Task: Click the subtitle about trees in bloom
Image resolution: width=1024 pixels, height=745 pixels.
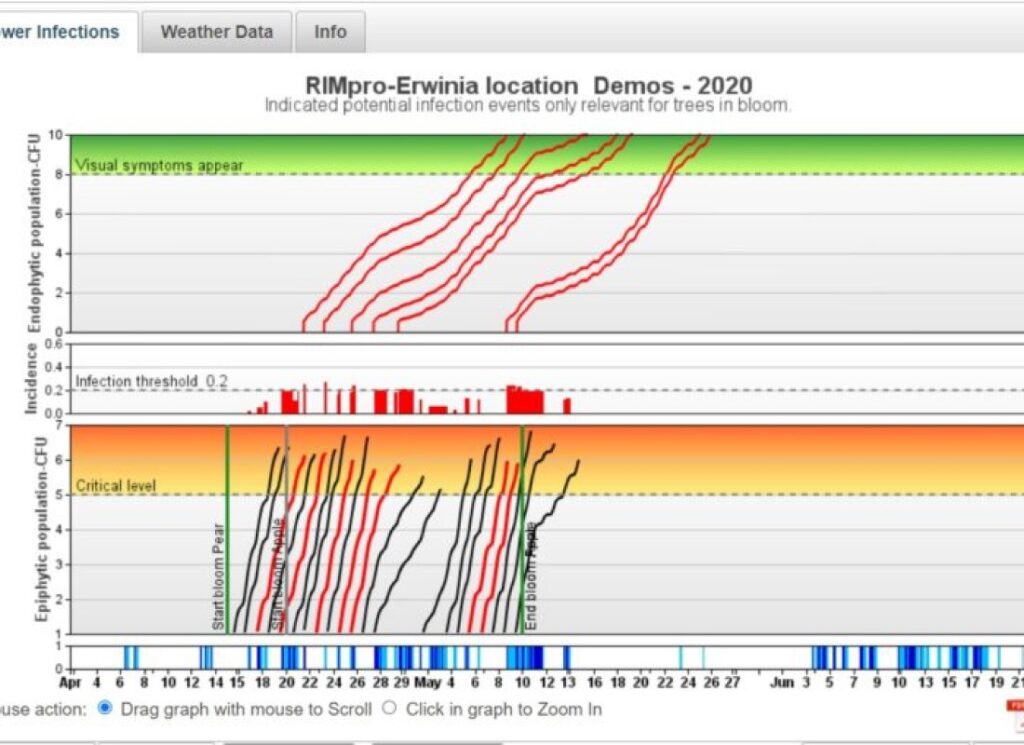Action: [x=528, y=105]
